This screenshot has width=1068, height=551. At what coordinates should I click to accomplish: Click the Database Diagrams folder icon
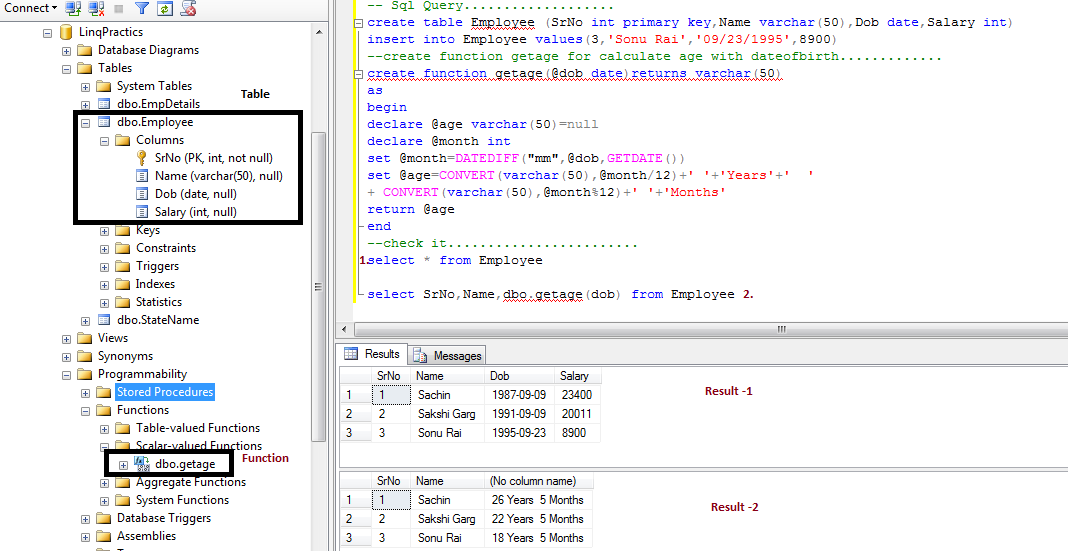84,50
